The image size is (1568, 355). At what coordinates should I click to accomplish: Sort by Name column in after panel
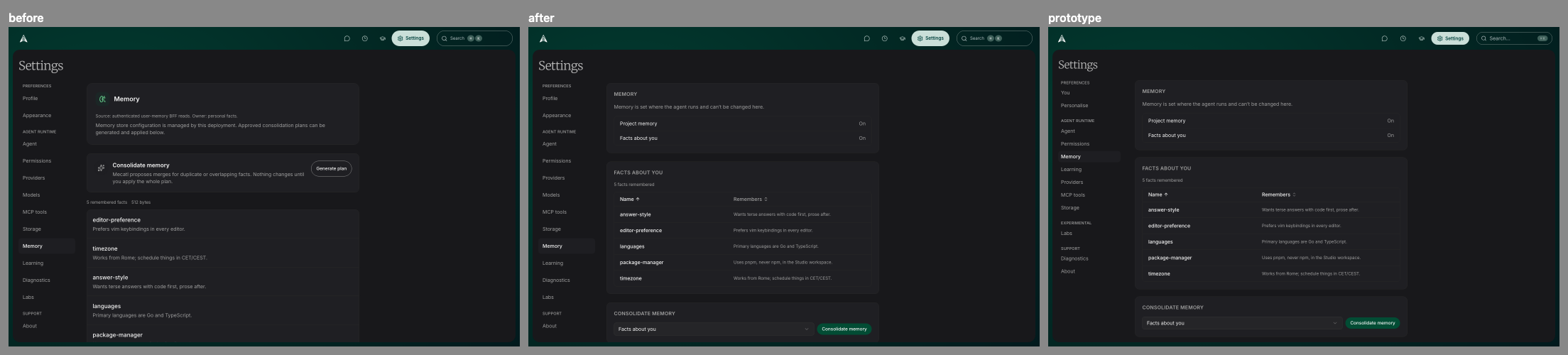[630, 200]
